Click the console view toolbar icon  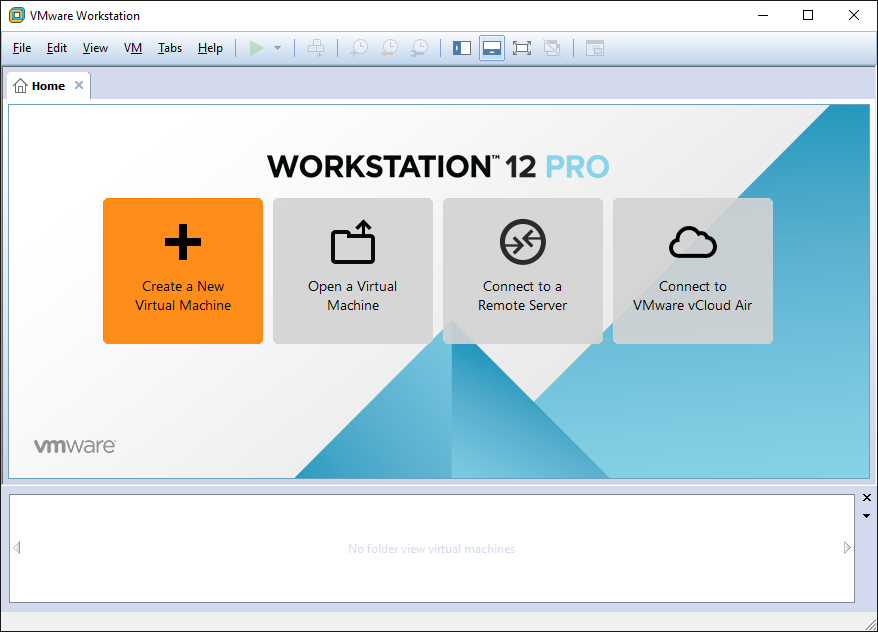point(595,48)
